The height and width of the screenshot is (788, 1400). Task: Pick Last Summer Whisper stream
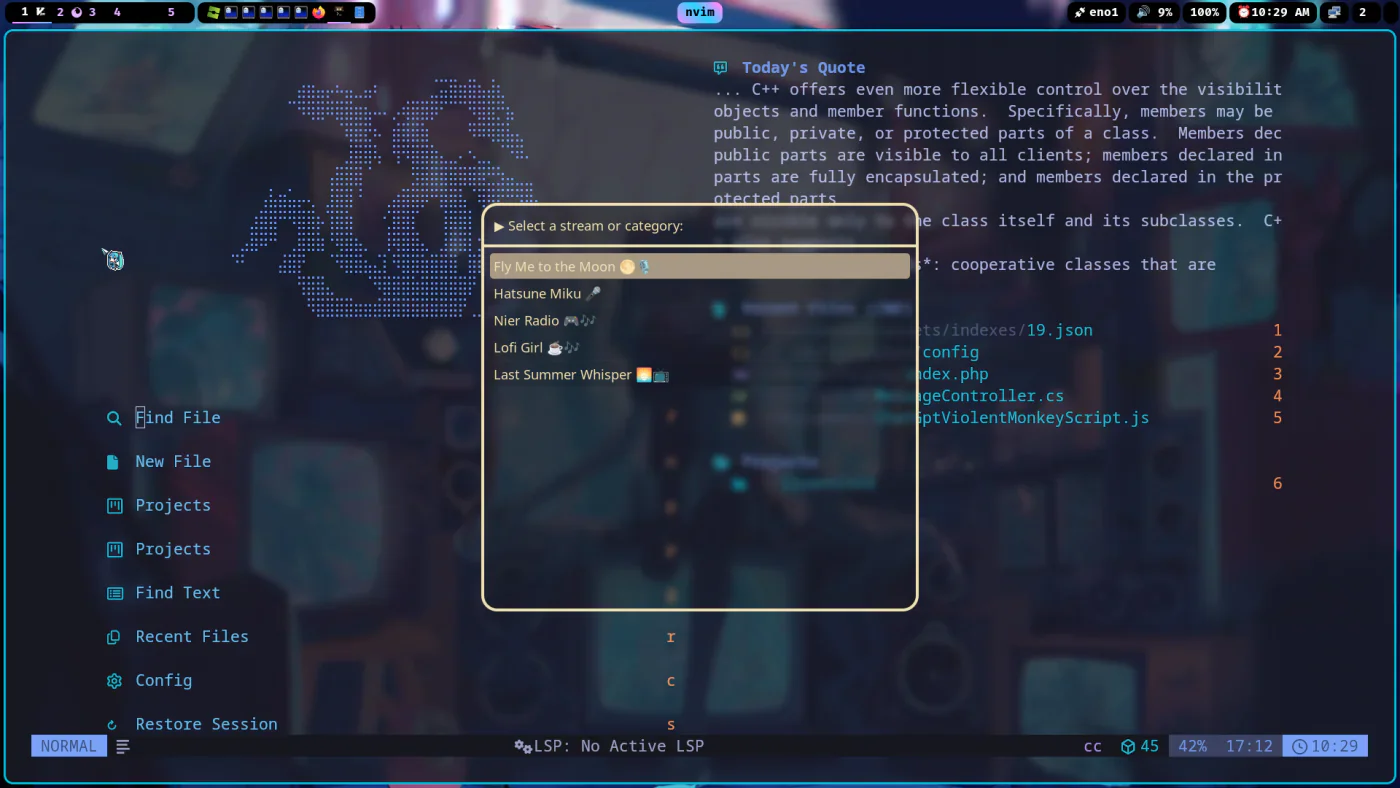click(x=700, y=375)
